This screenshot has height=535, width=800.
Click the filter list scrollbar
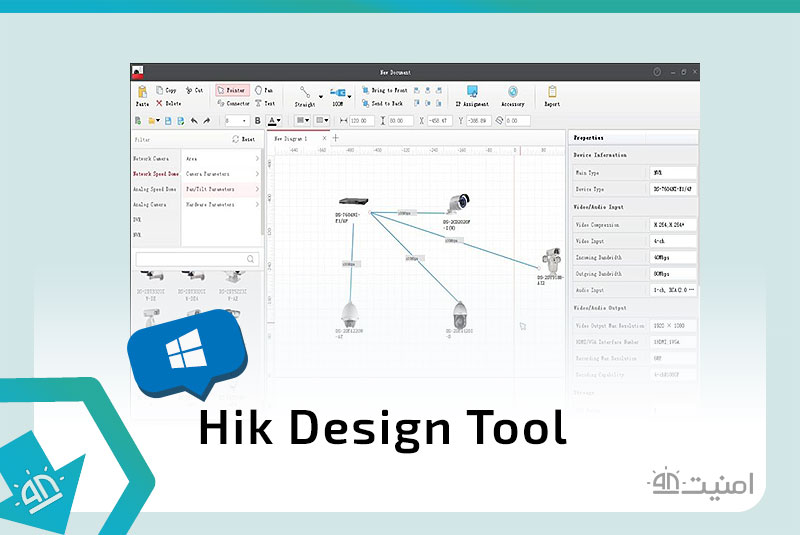coord(263,191)
